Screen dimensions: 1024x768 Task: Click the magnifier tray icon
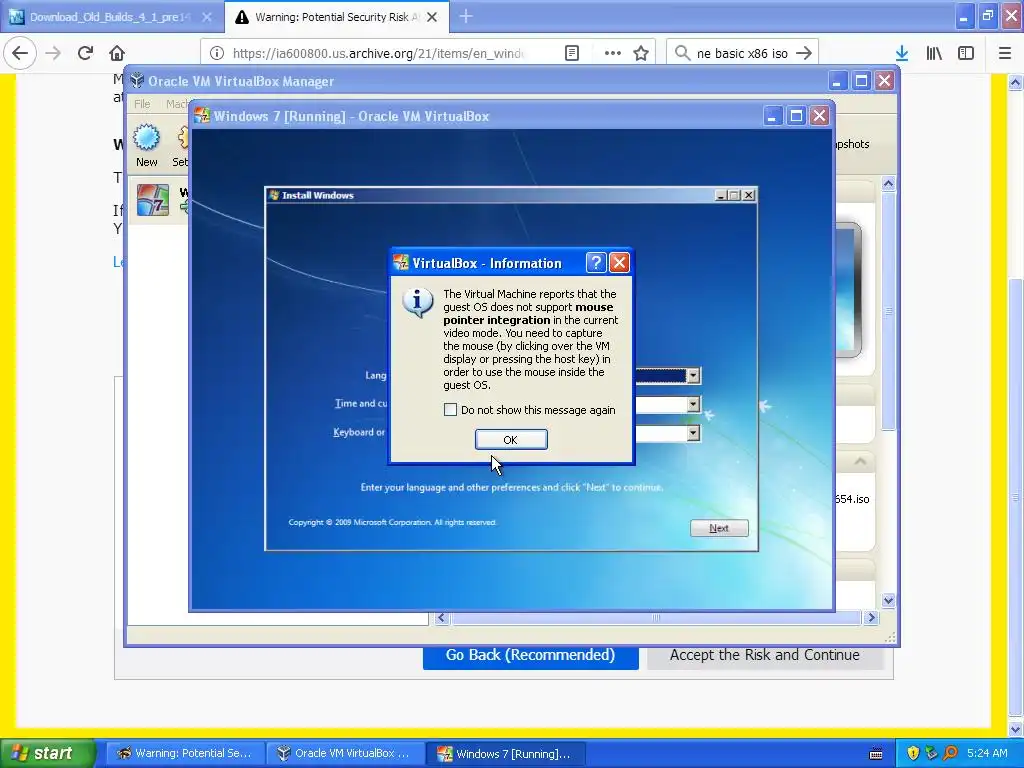tap(950, 753)
